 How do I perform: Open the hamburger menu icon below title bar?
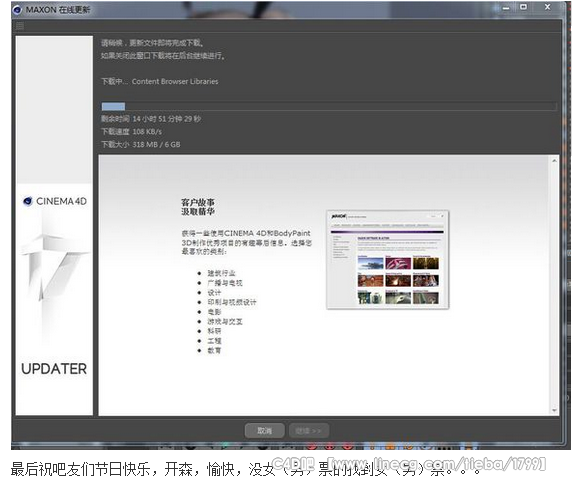20,26
